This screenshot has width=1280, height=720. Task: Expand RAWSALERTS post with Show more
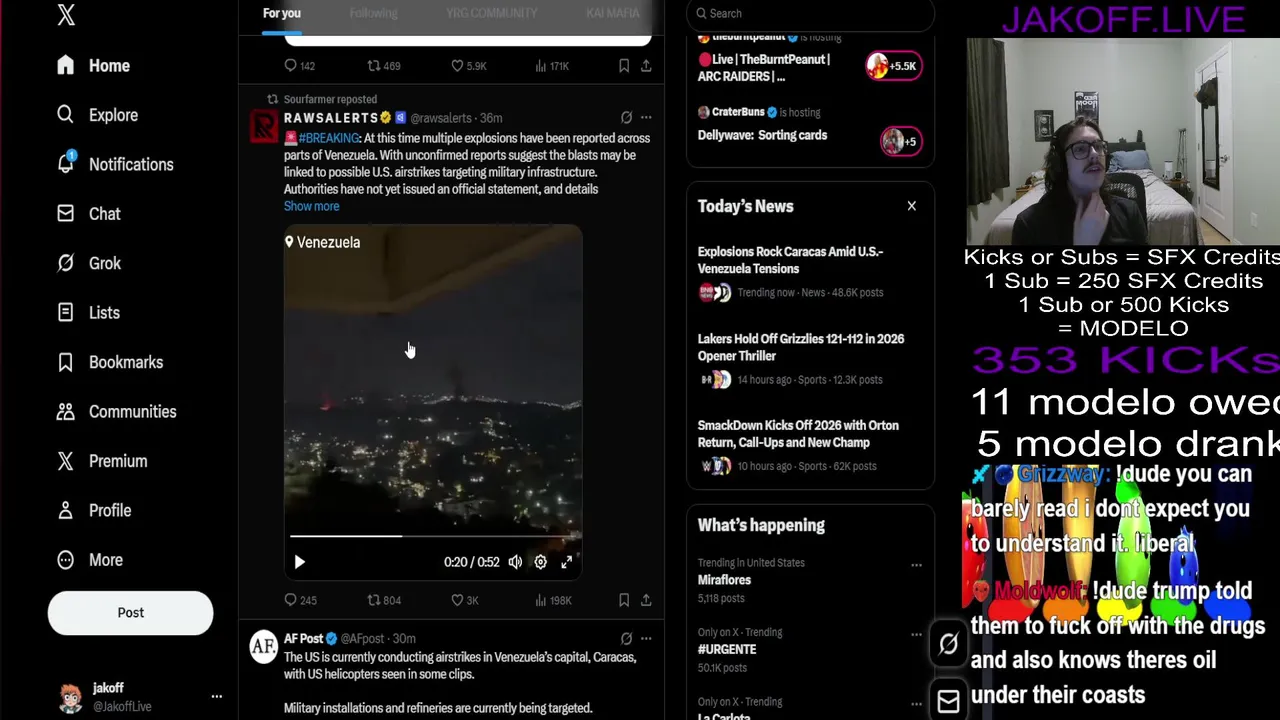tap(311, 206)
